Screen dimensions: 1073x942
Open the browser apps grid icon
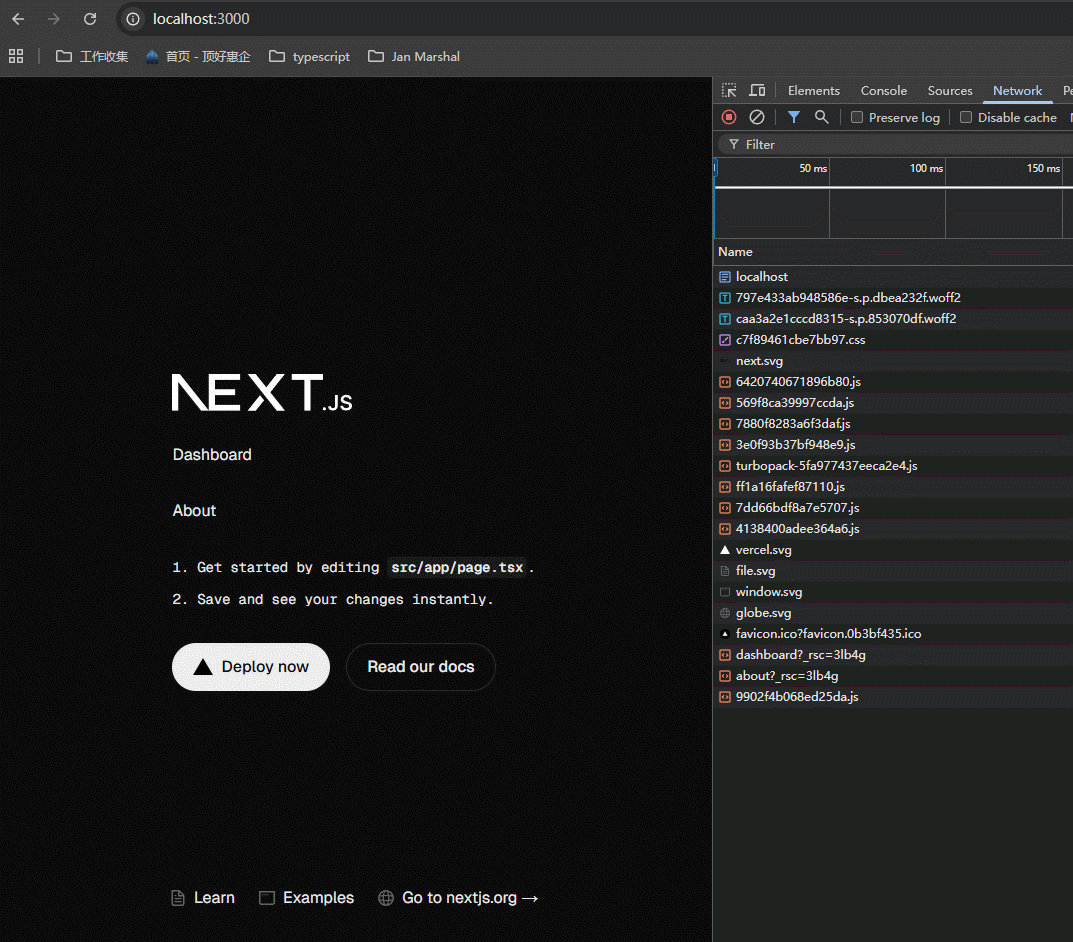[16, 57]
